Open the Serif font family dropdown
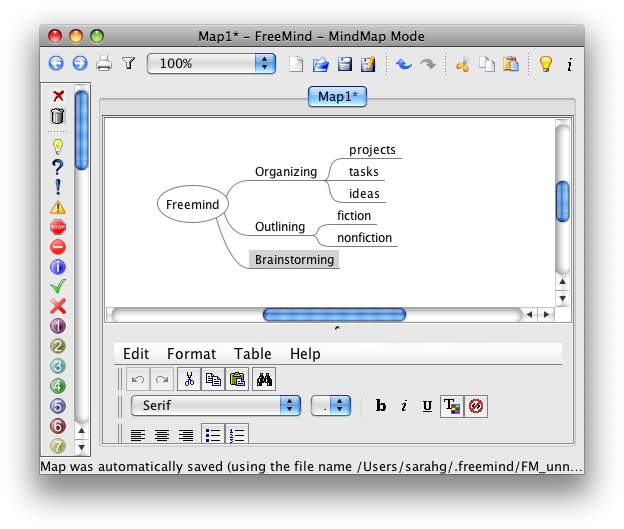This screenshot has width=624, height=529. click(216, 406)
